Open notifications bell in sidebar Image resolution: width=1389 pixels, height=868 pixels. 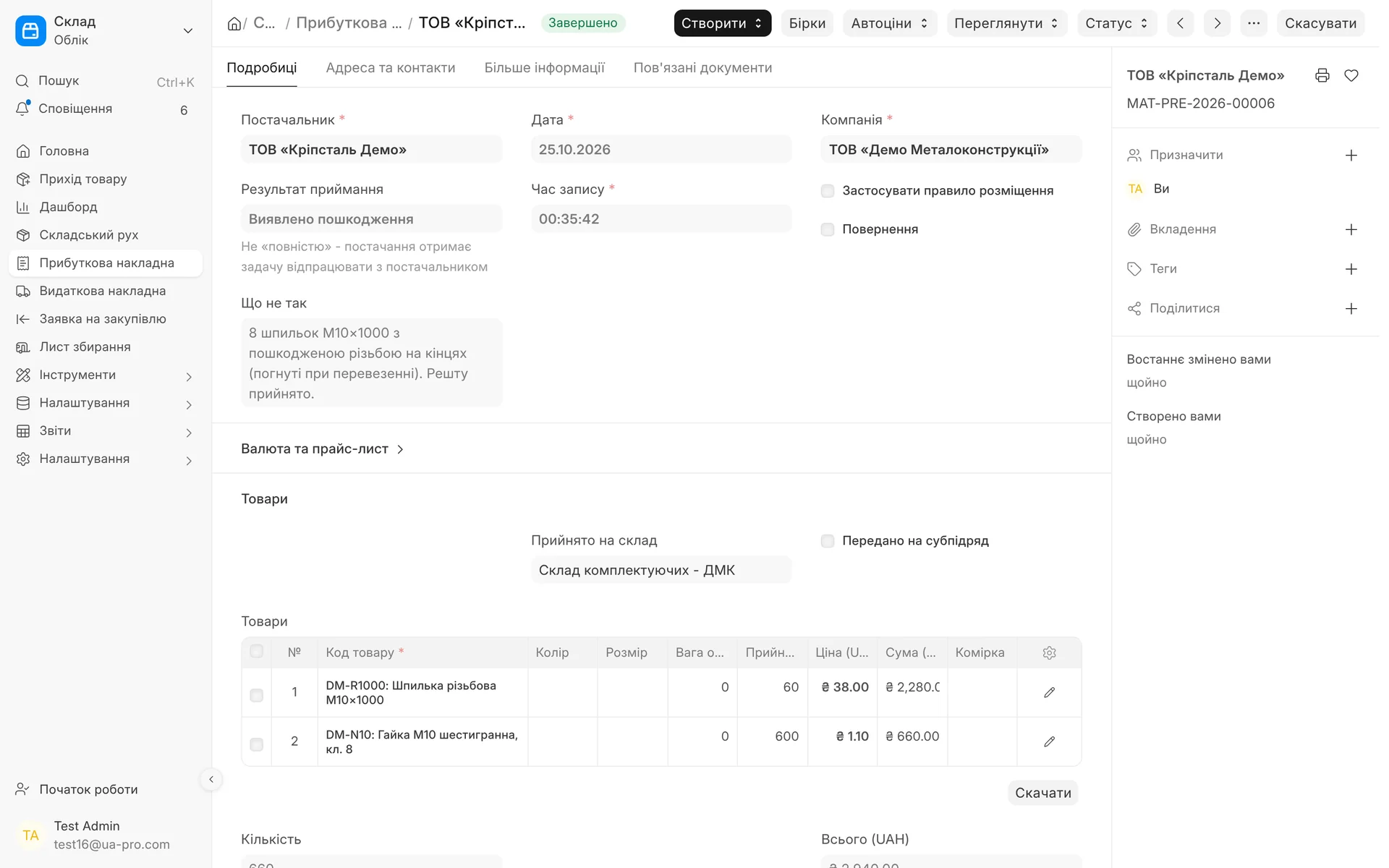pos(22,109)
